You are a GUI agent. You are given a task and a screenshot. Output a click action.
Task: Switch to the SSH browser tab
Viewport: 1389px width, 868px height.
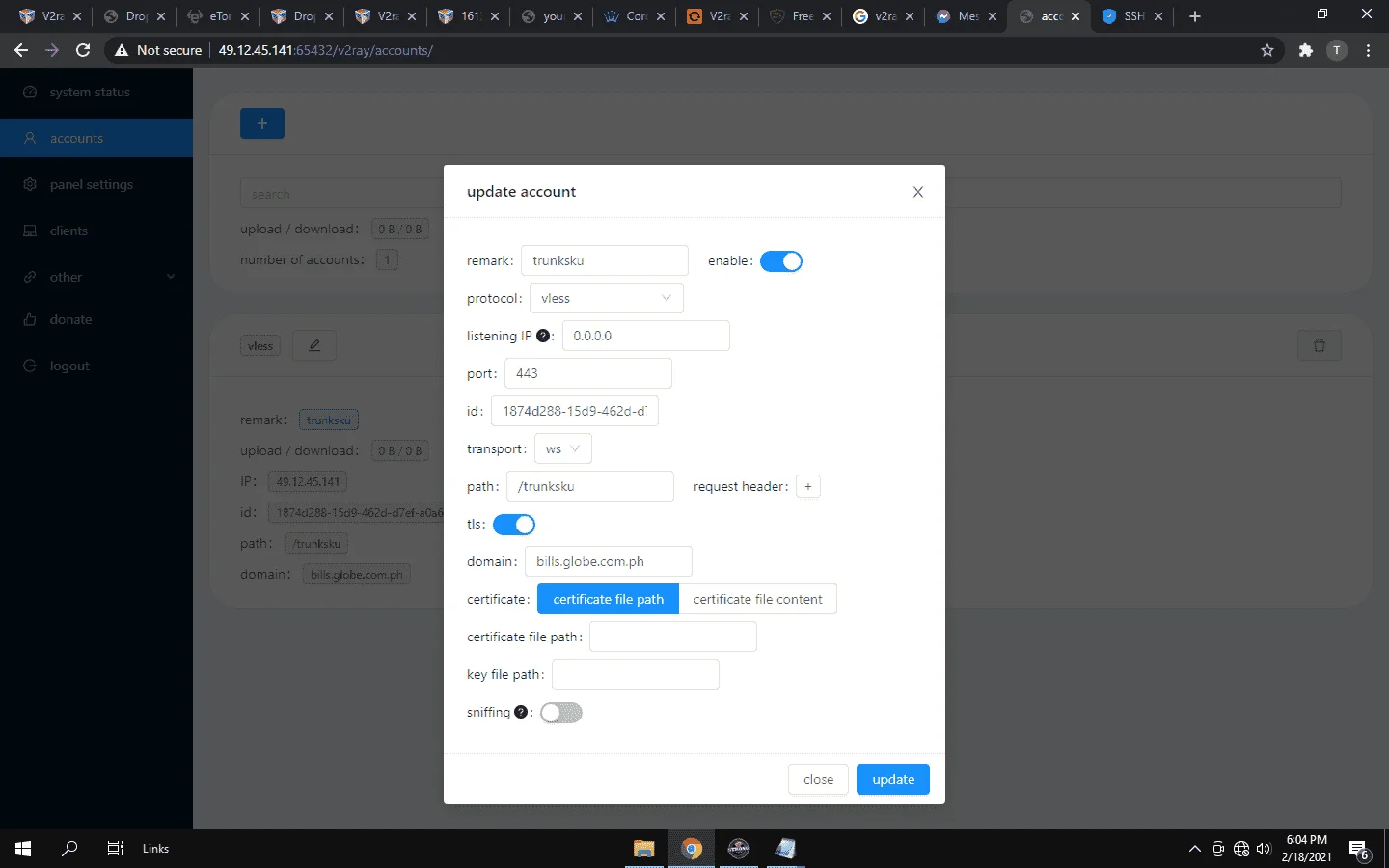[x=1132, y=16]
